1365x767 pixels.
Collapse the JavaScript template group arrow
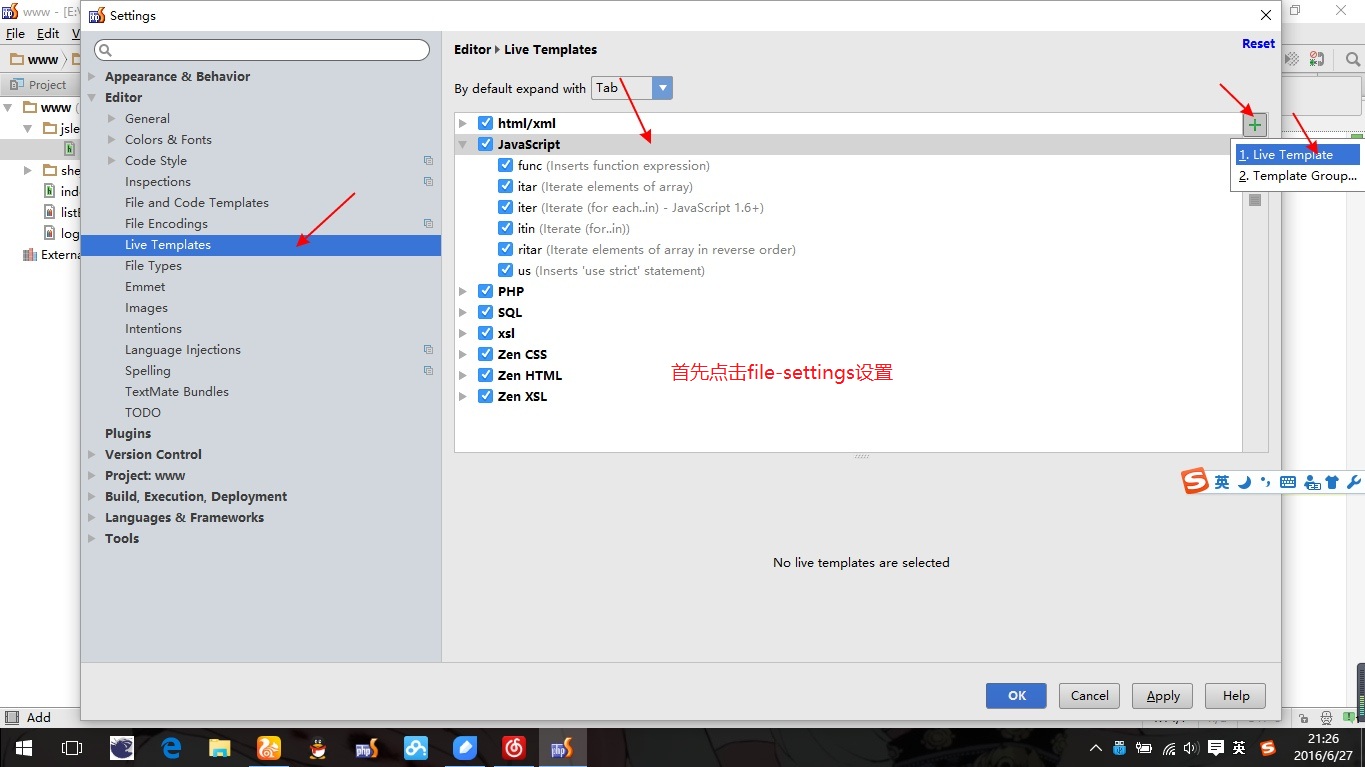click(x=463, y=144)
